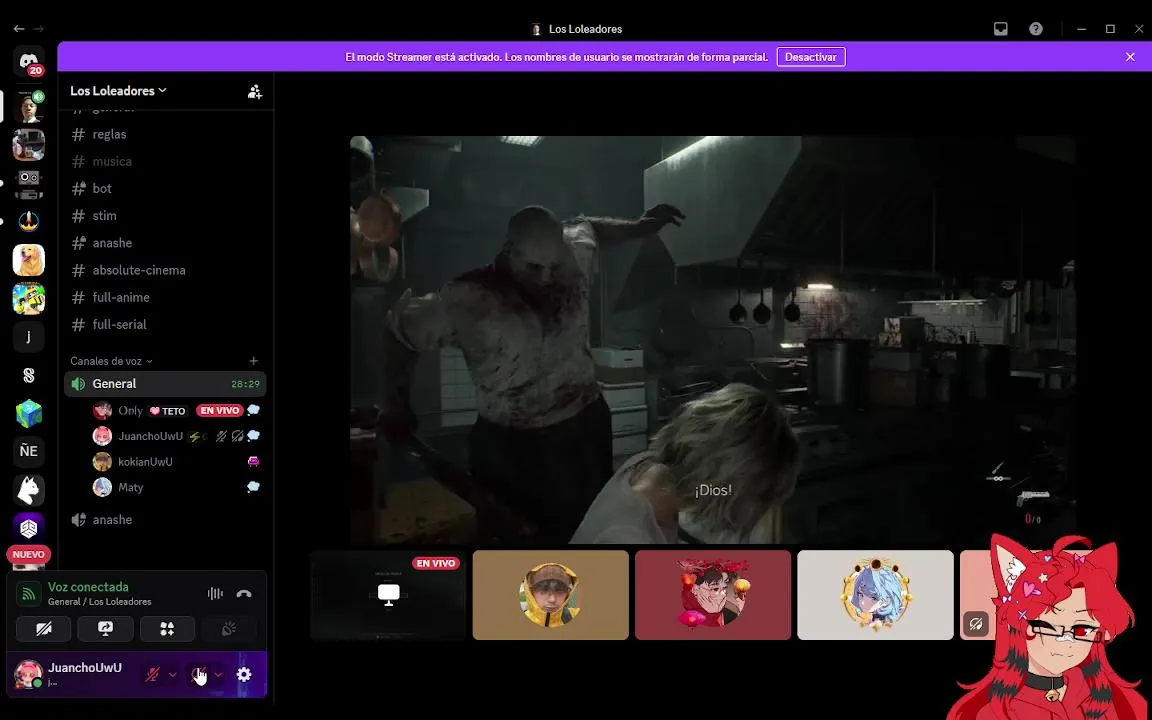Image resolution: width=1152 pixels, height=720 pixels.
Task: Open the colorful cartoon game server icon
Action: point(29,298)
